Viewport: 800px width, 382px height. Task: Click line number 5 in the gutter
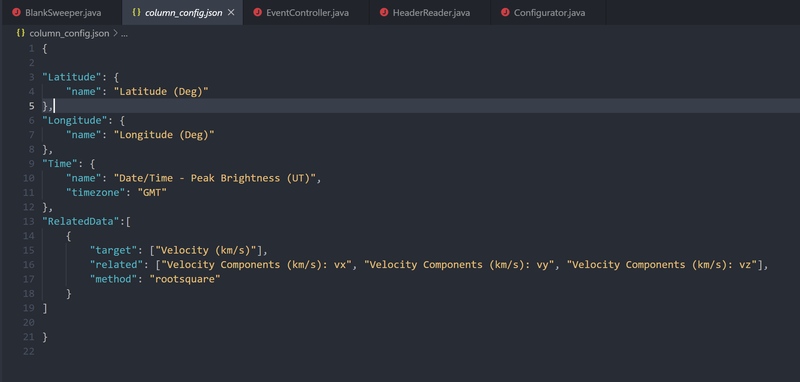click(32, 106)
